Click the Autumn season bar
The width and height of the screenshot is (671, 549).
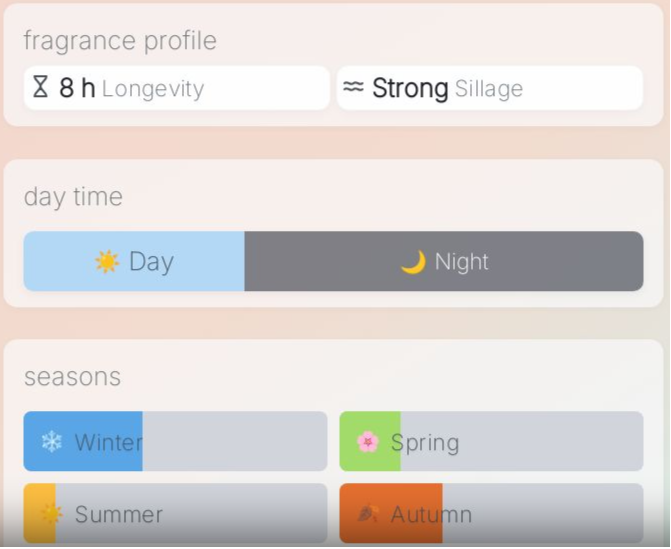pyautogui.click(x=491, y=514)
